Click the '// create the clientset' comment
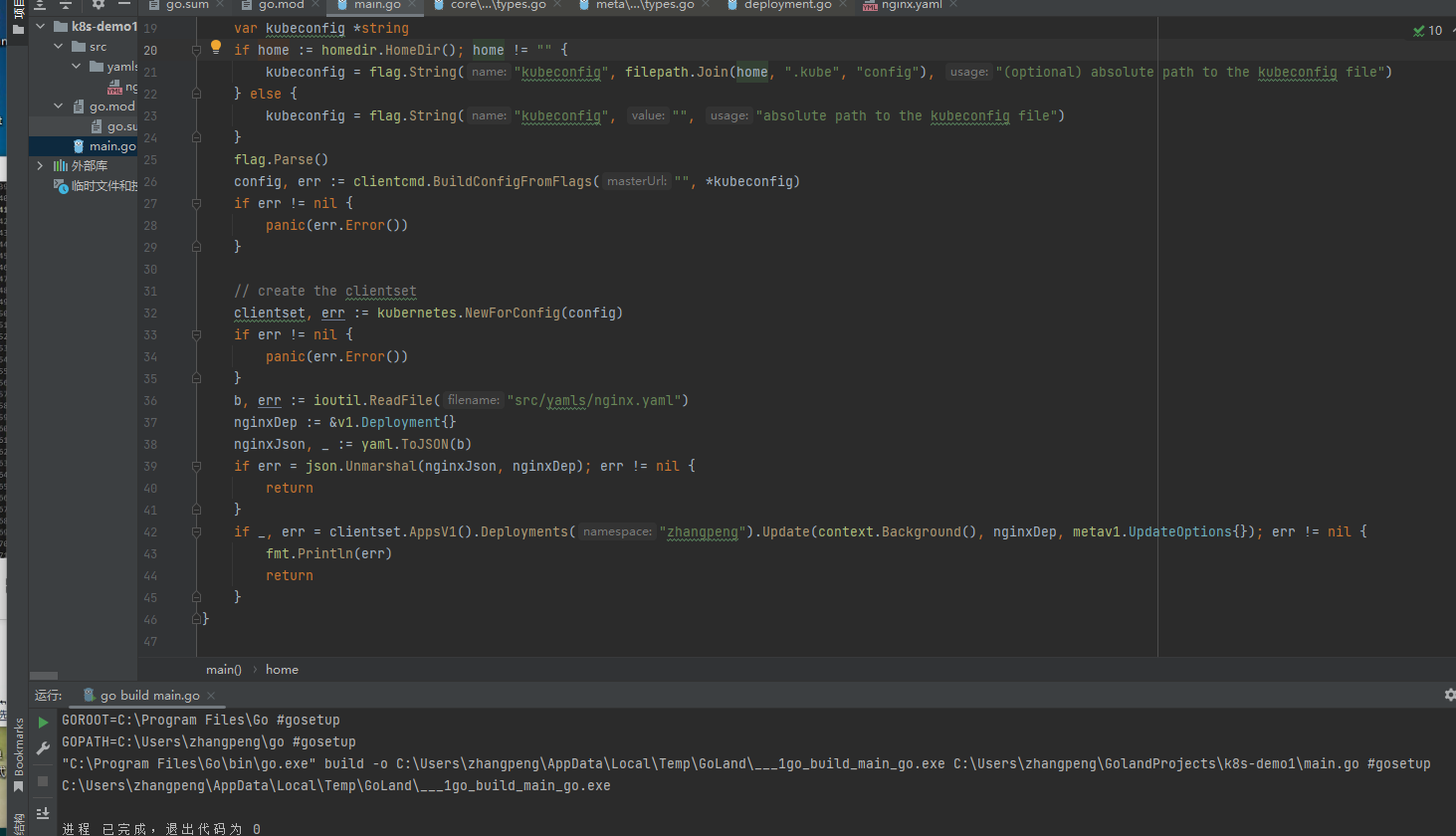1456x836 pixels. pos(325,291)
